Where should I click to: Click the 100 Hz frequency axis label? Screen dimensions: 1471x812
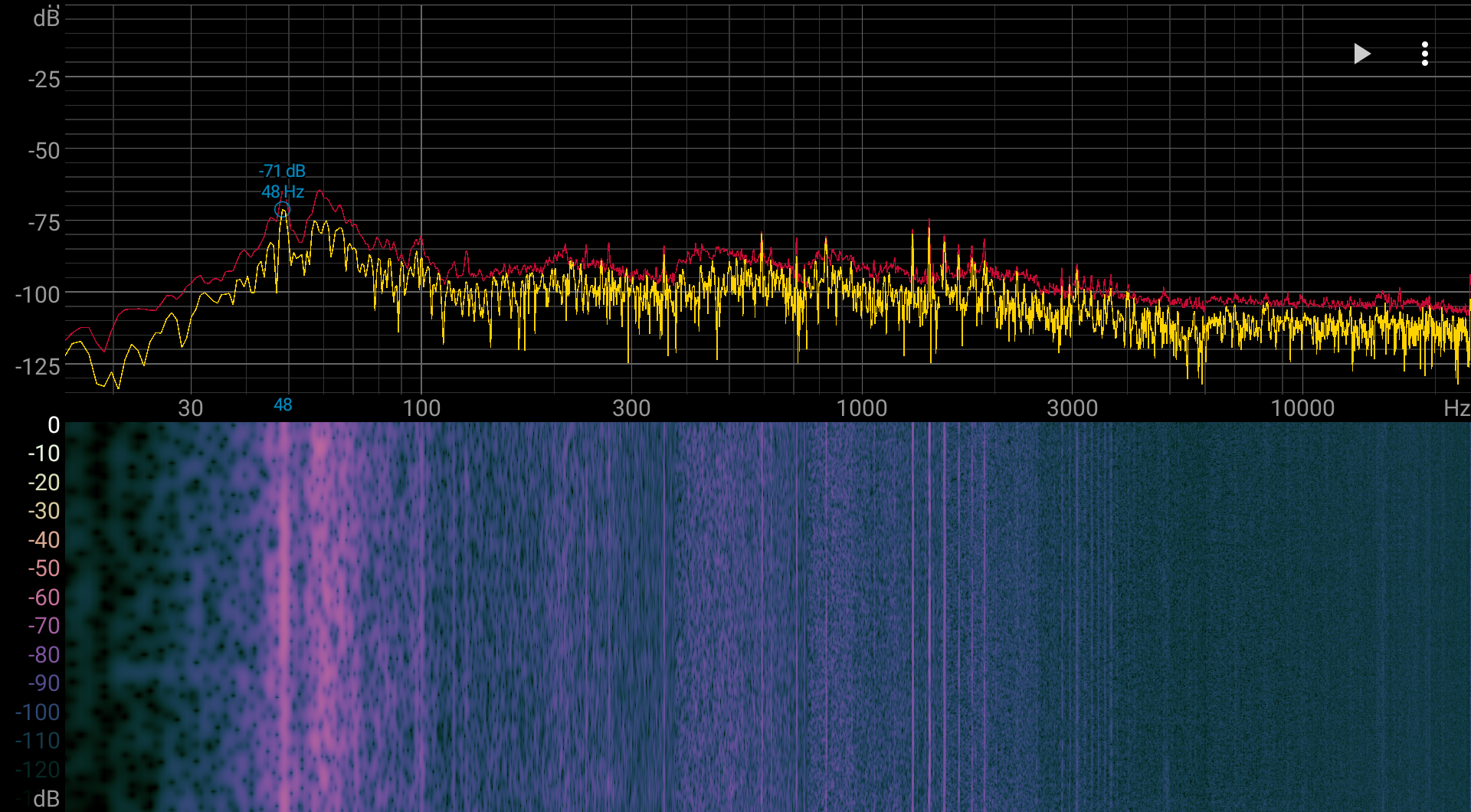click(x=421, y=408)
